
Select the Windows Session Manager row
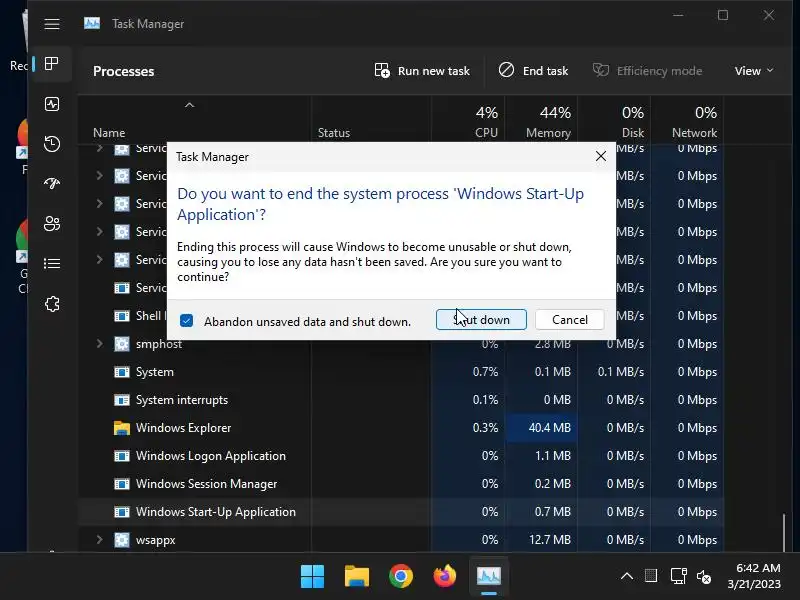click(x=401, y=484)
